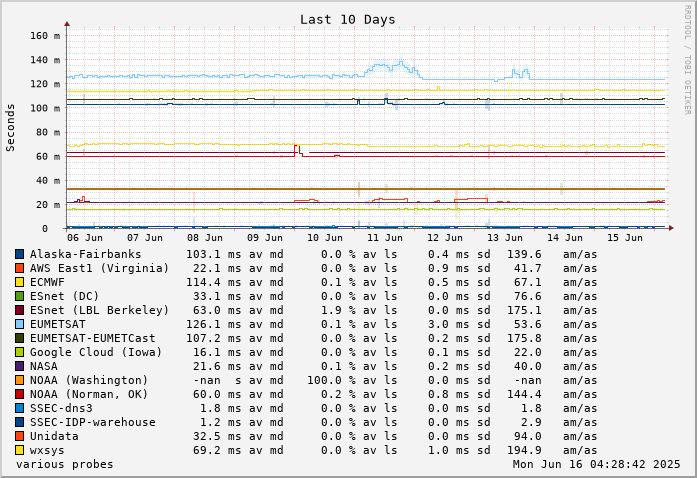Click the '160 m' y-axis tick
The image size is (697, 478).
pyautogui.click(x=45, y=36)
